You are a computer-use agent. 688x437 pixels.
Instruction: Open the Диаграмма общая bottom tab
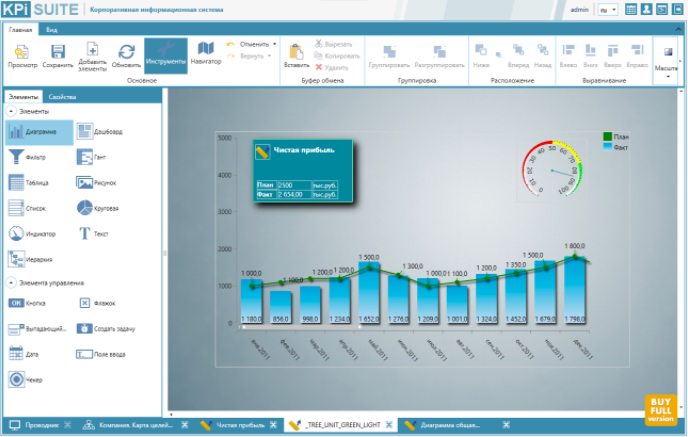443,425
